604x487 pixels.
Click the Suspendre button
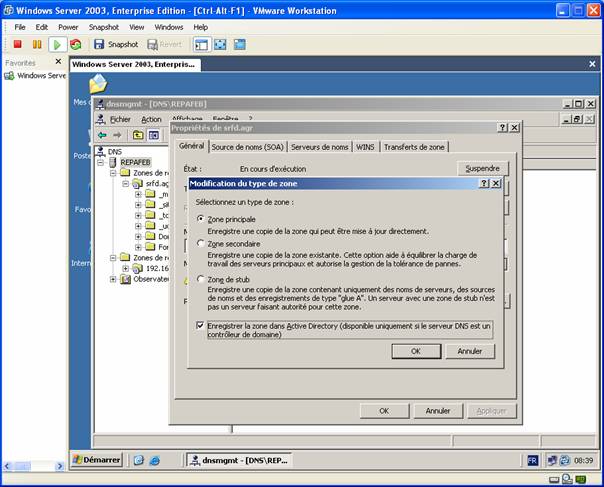pyautogui.click(x=483, y=168)
